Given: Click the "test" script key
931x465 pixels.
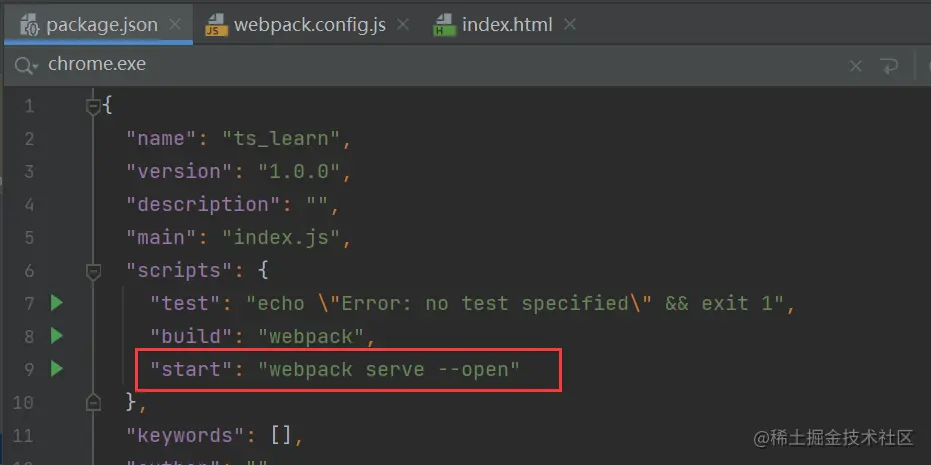Looking at the screenshot, I should pyautogui.click(x=185, y=303).
